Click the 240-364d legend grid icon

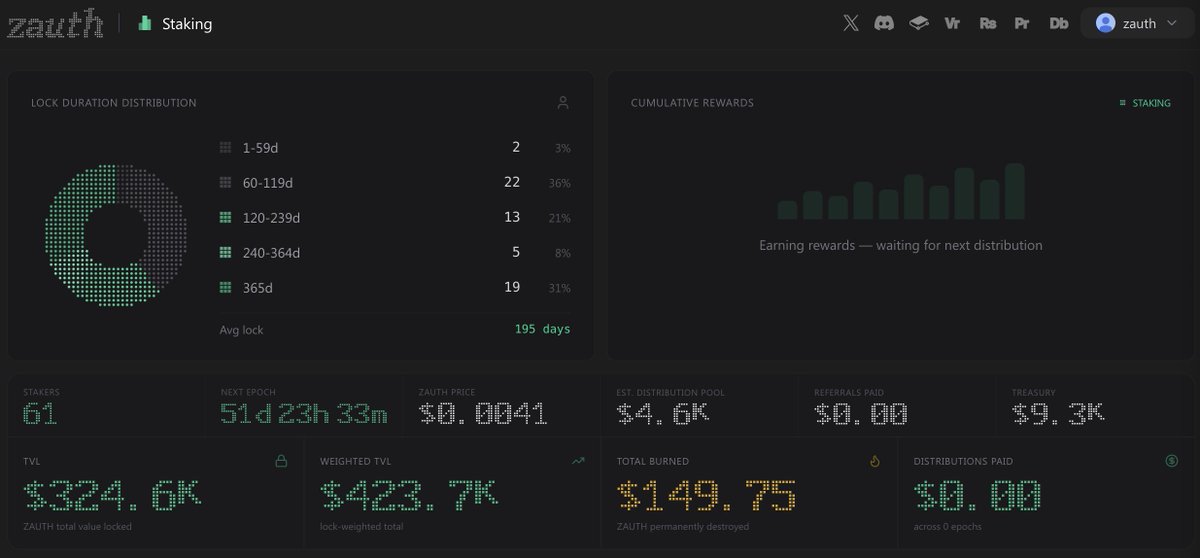(x=225, y=253)
